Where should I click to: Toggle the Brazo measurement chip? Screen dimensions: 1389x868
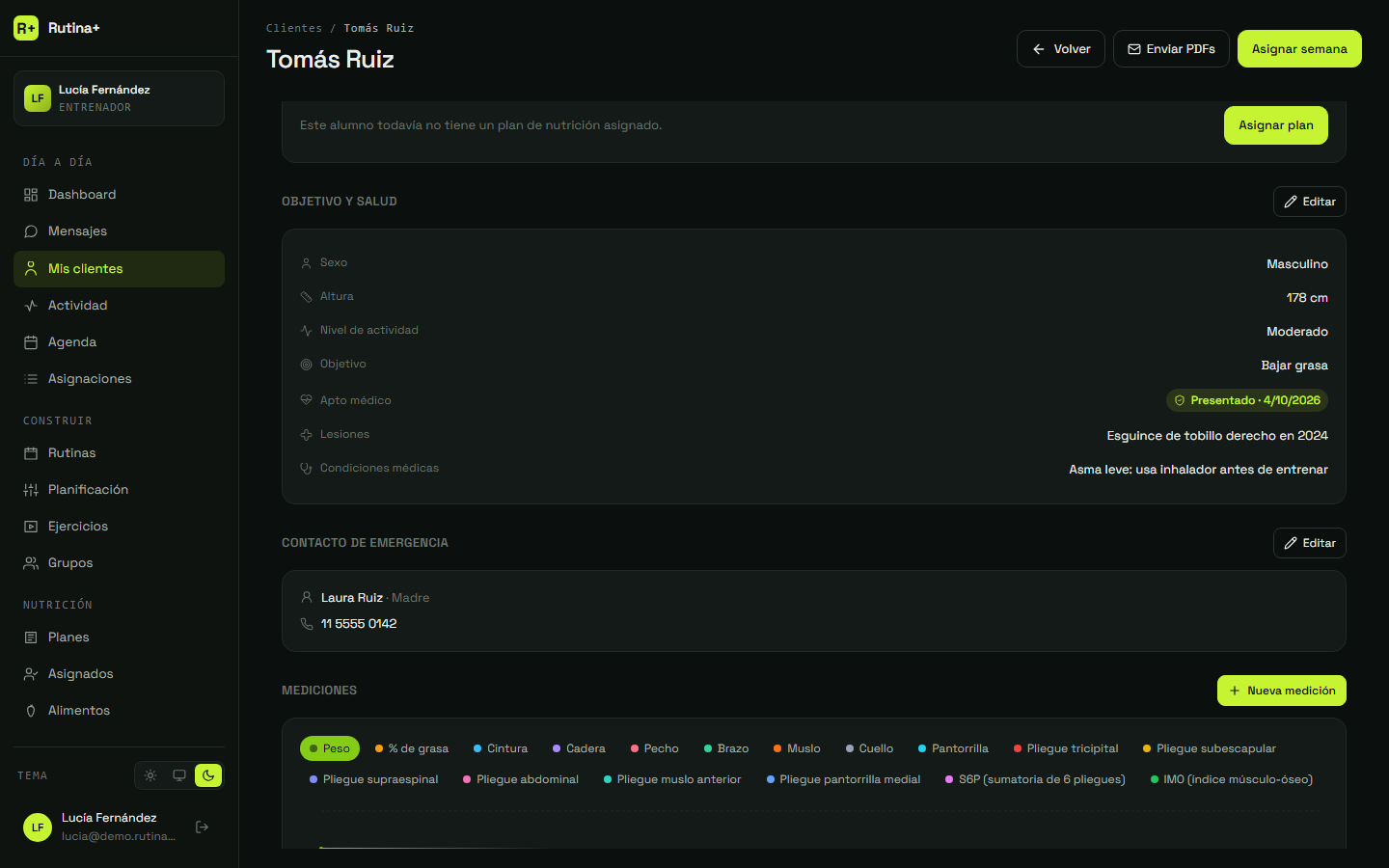pyautogui.click(x=726, y=748)
